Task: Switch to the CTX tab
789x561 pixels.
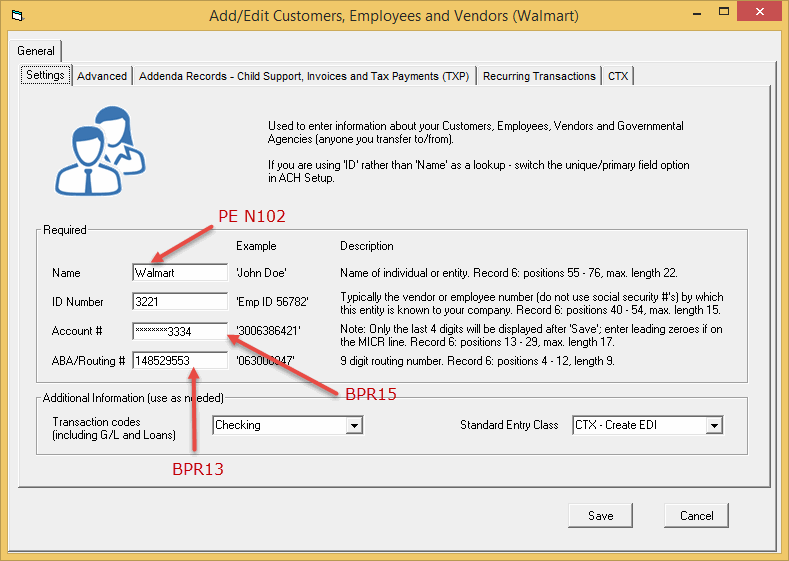Action: 618,76
